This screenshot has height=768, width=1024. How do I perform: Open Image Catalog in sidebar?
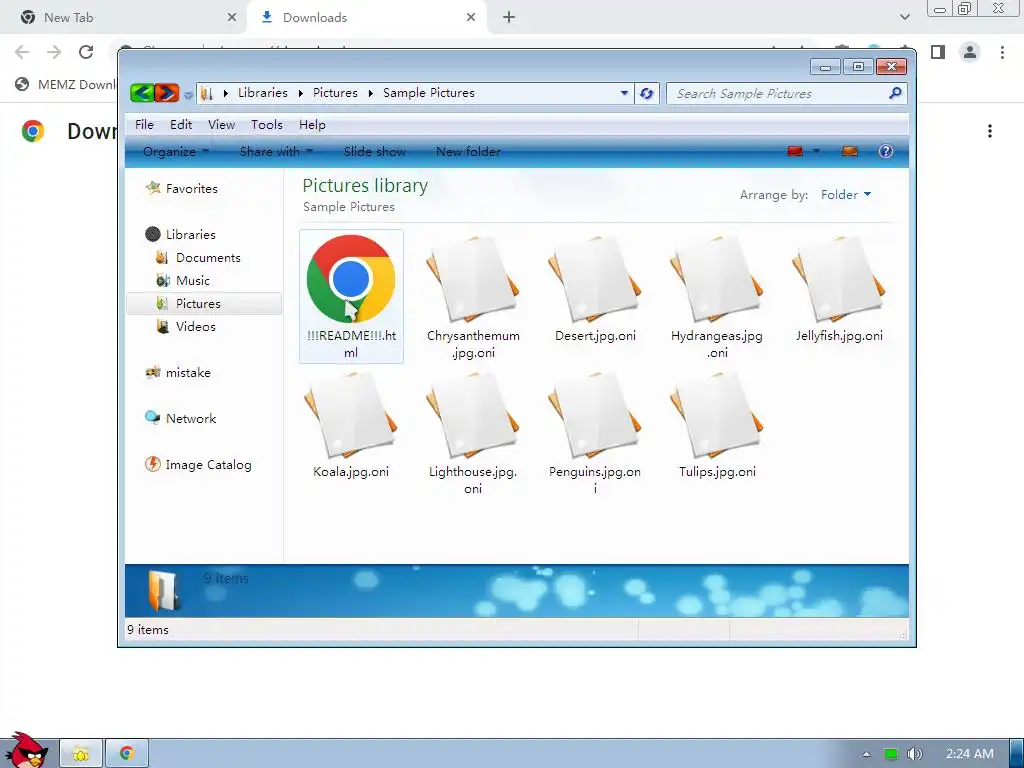click(208, 465)
